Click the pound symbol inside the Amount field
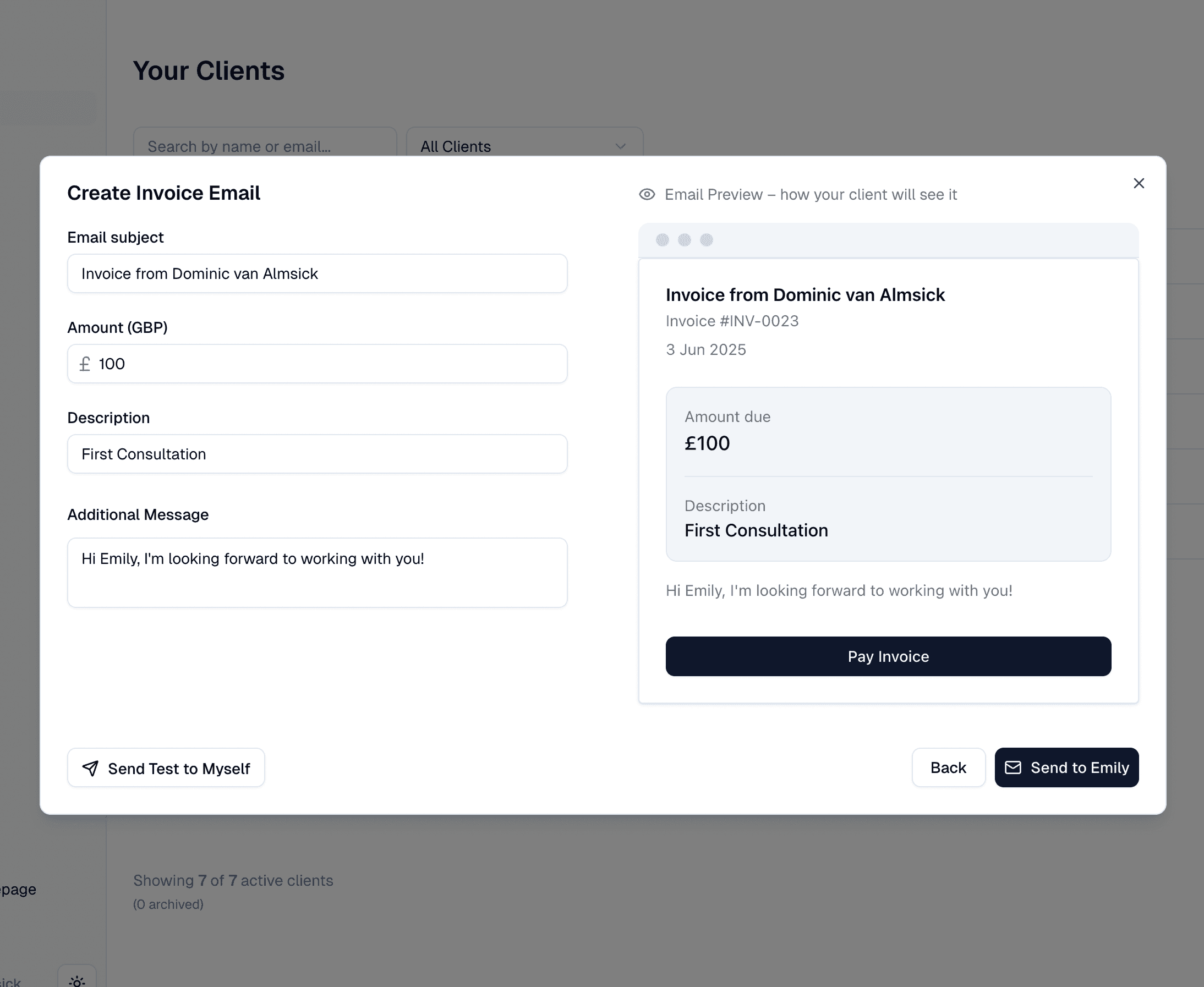The height and width of the screenshot is (987, 1204). click(x=85, y=363)
